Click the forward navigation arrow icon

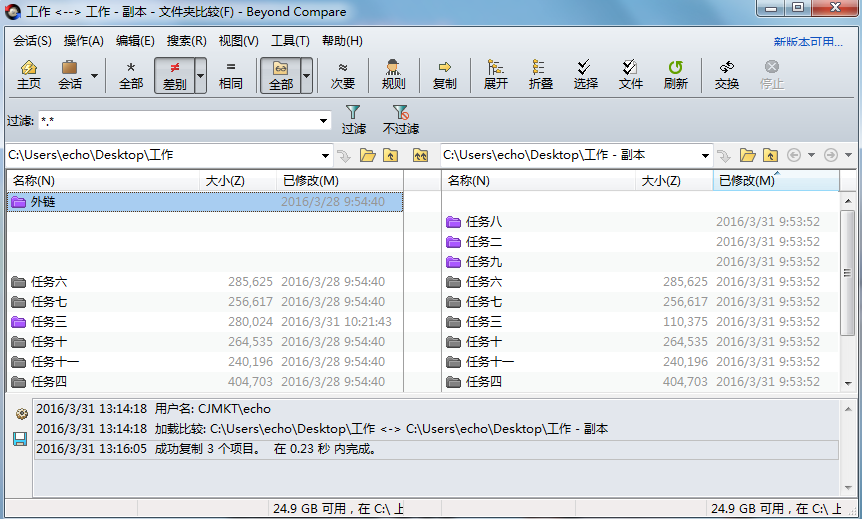coord(831,156)
